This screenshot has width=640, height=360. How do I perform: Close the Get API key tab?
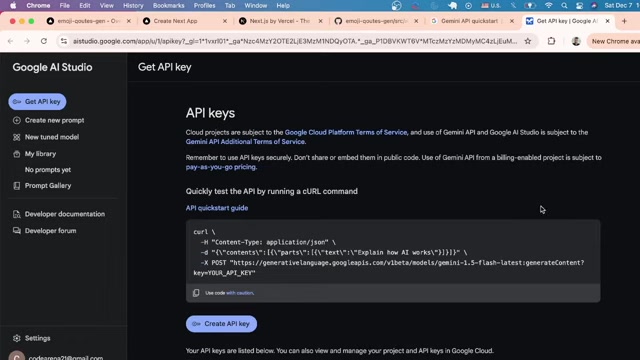pos(607,21)
